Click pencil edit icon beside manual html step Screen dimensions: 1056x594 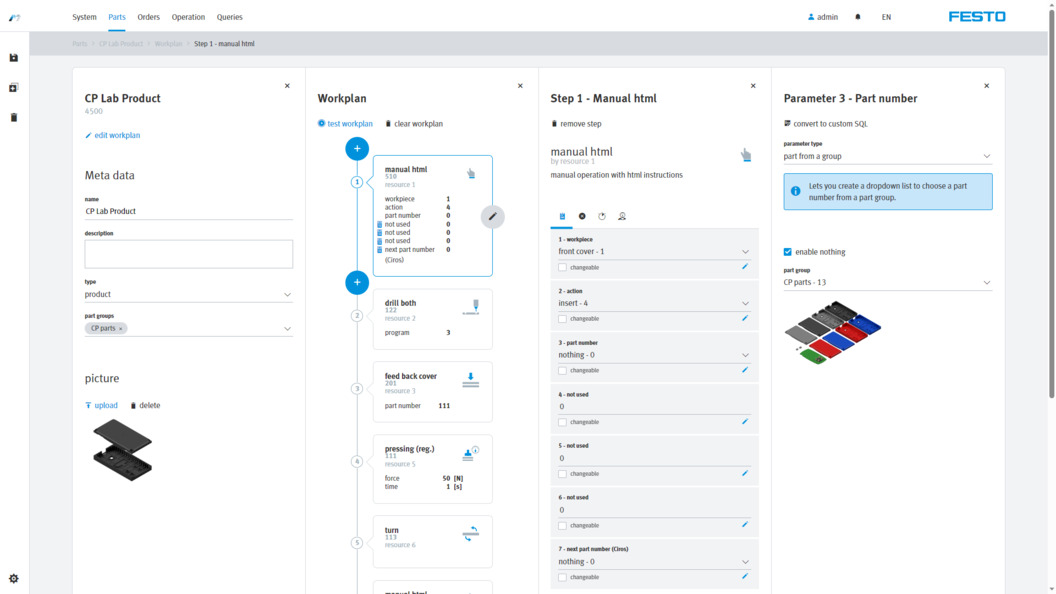(x=492, y=216)
